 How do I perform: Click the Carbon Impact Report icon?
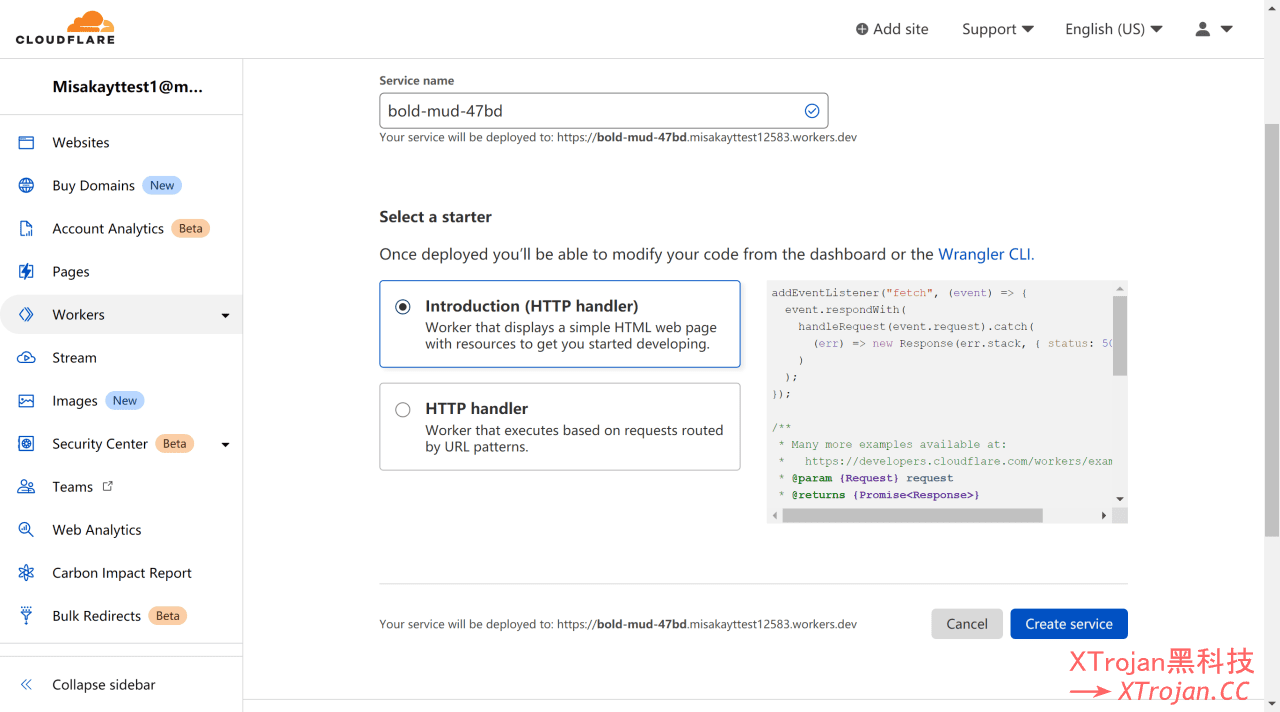(27, 573)
